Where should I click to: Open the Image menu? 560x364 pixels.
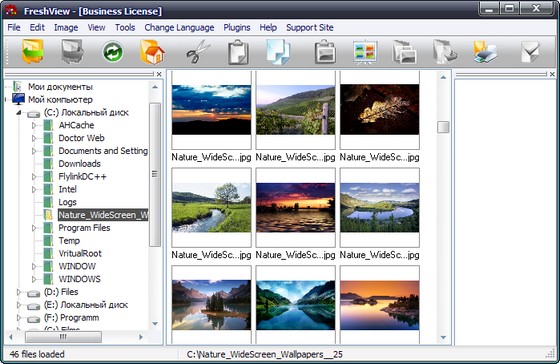[66, 28]
